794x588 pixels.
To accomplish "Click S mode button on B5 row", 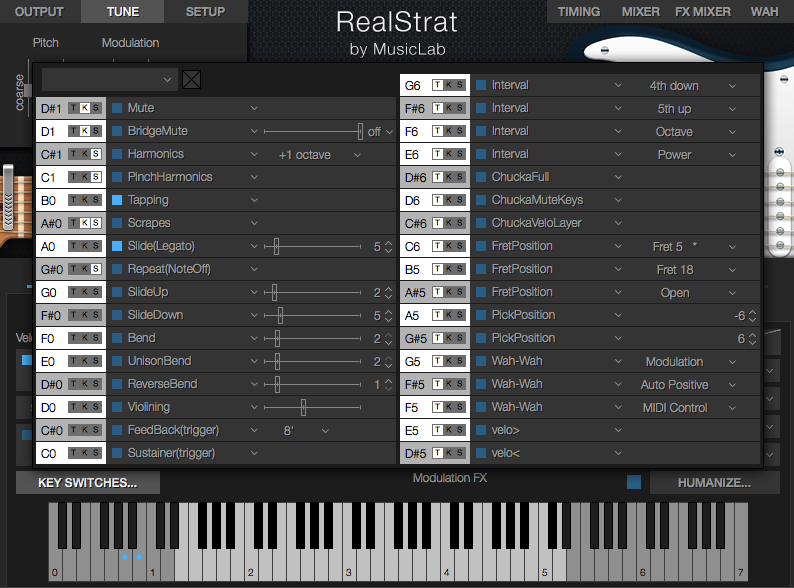I will [460, 269].
